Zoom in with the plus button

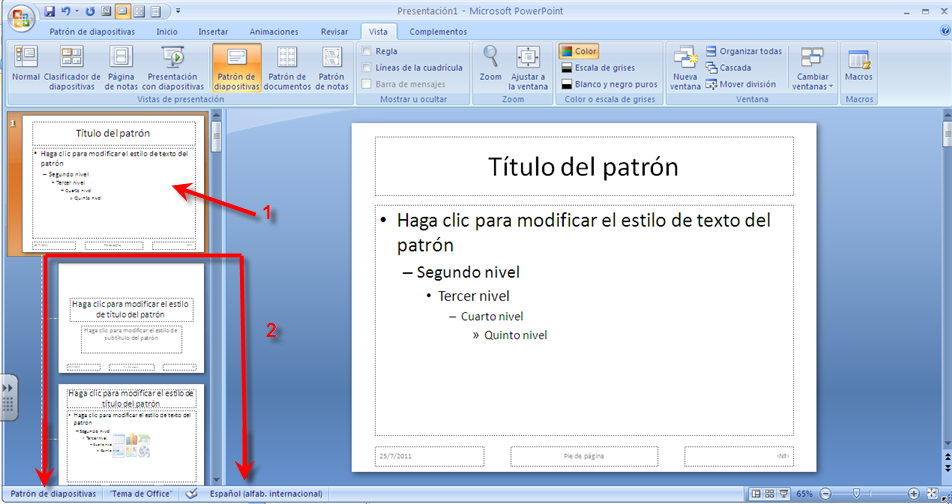coord(914,494)
